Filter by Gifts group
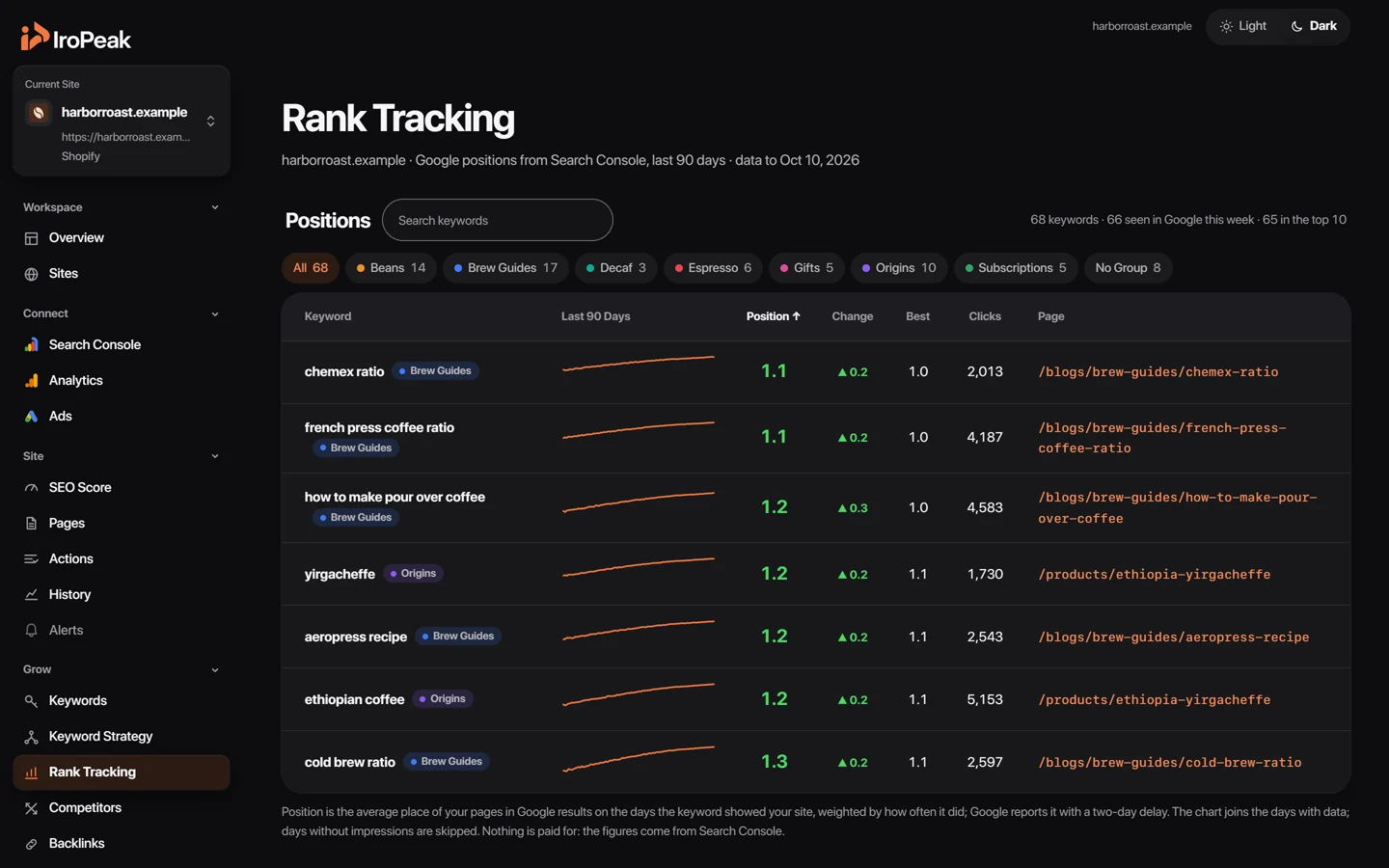The image size is (1389, 868). click(x=806, y=268)
